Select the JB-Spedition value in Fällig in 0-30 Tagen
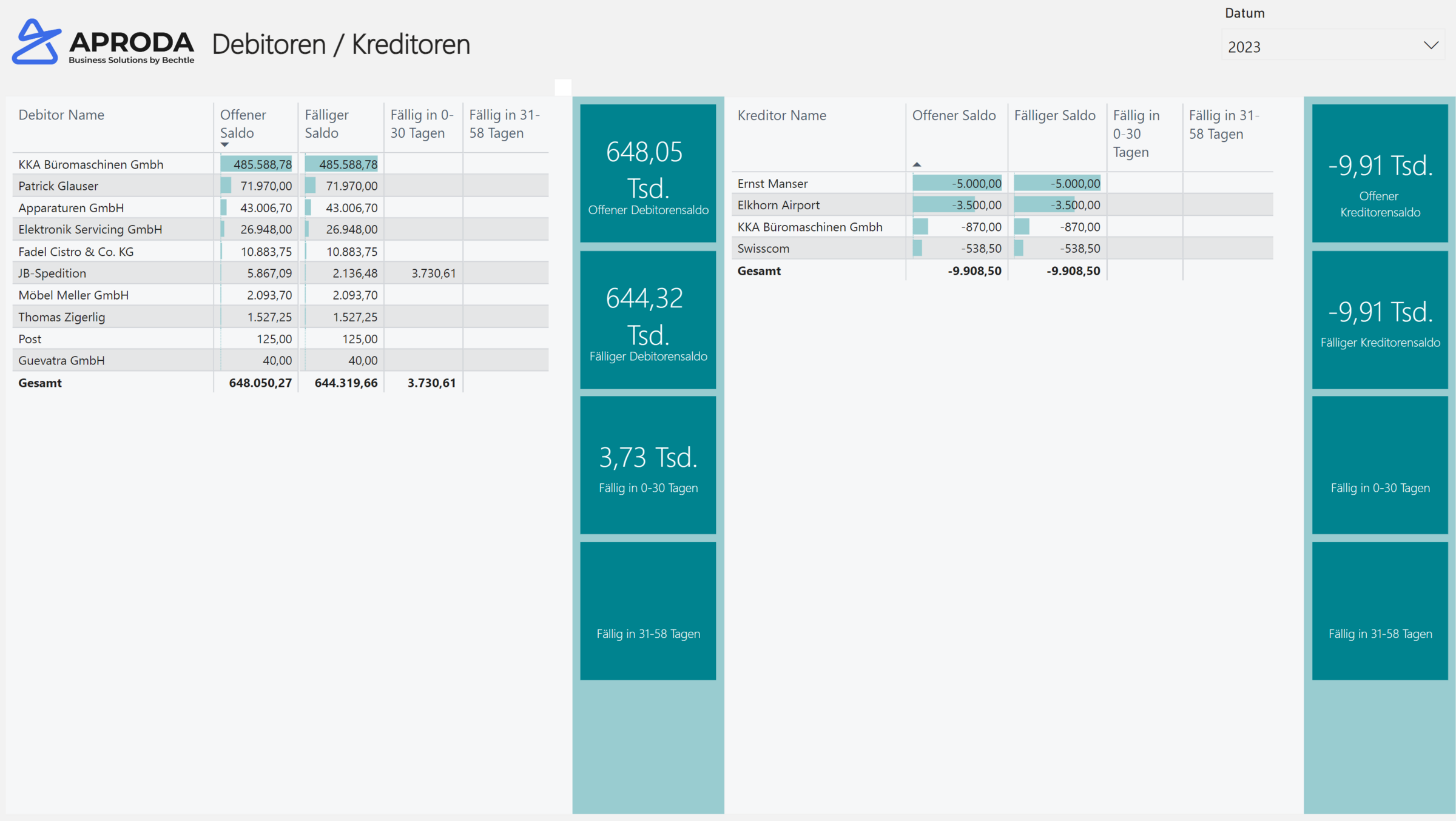This screenshot has height=821, width=1456. pos(433,273)
